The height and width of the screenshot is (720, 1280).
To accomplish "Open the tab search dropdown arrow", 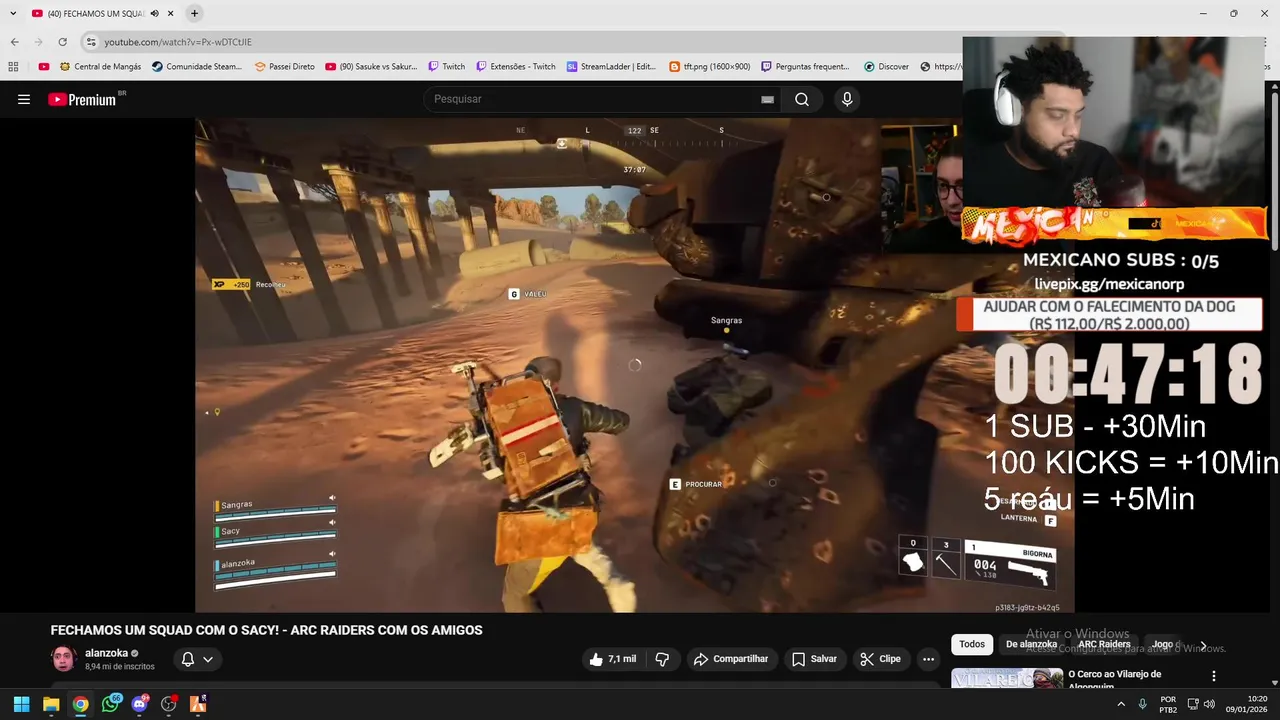I will coord(13,13).
